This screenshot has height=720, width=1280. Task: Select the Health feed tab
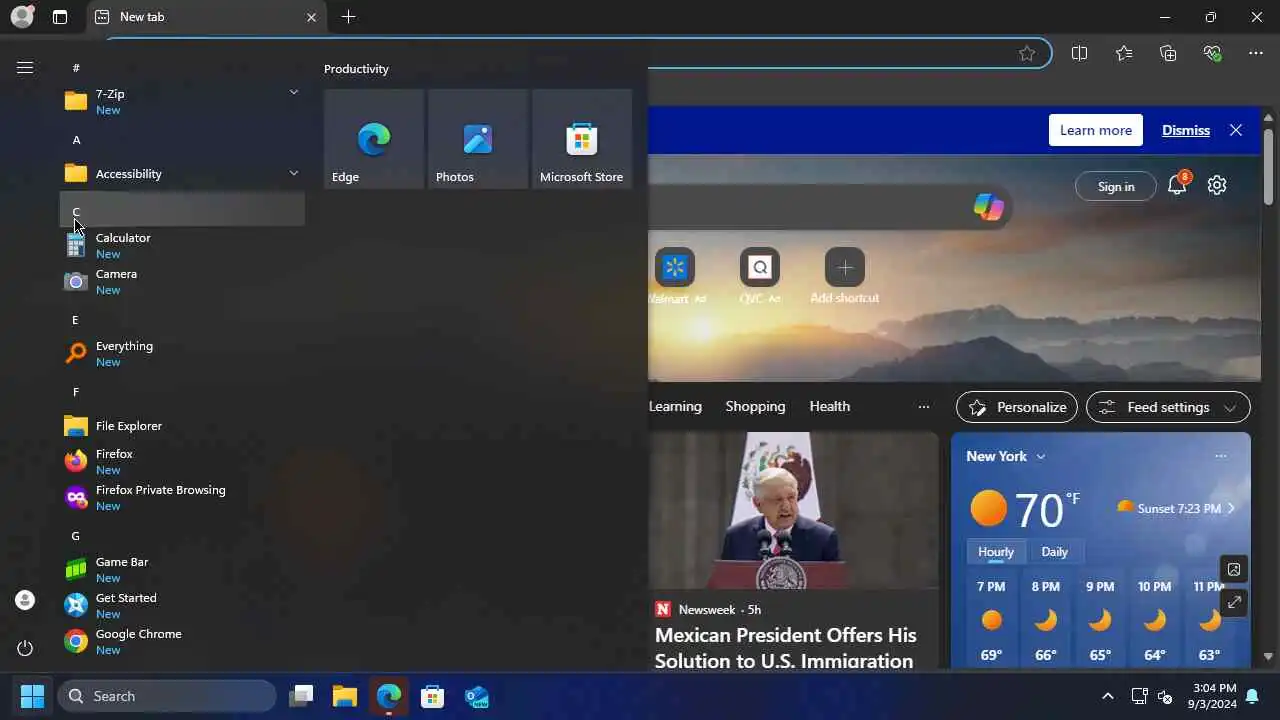(829, 406)
